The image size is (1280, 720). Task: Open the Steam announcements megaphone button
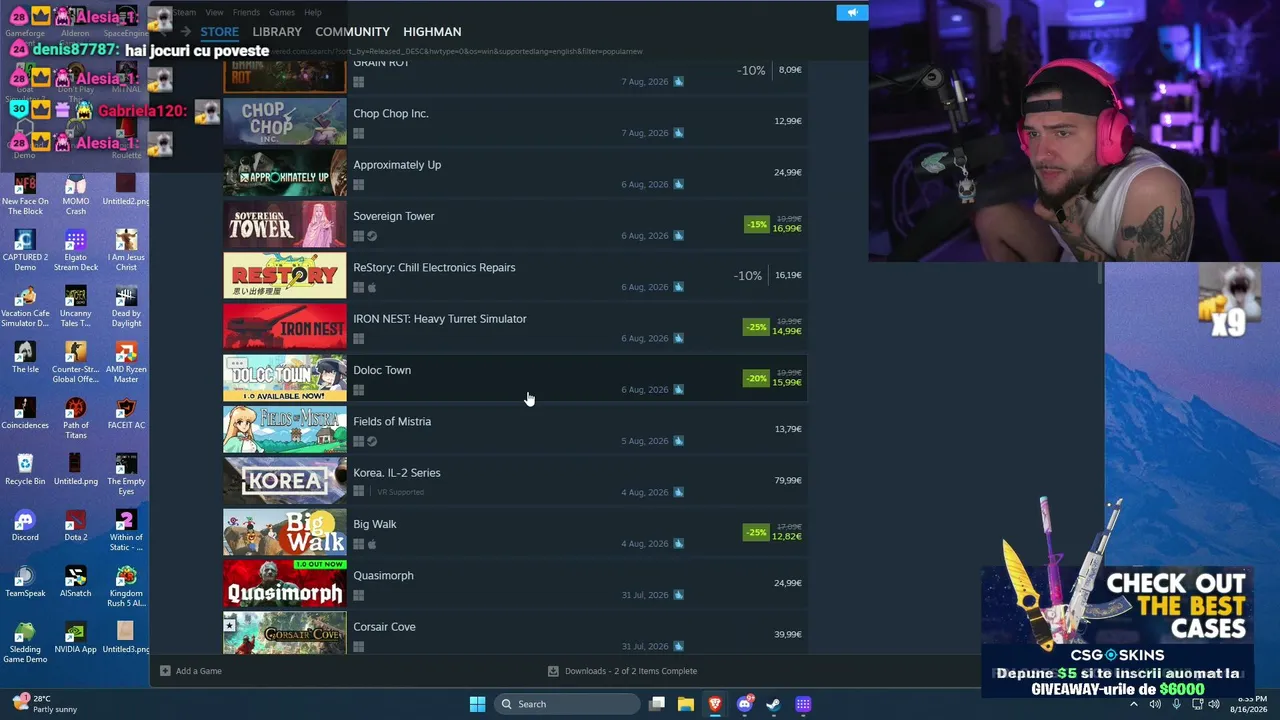point(852,13)
